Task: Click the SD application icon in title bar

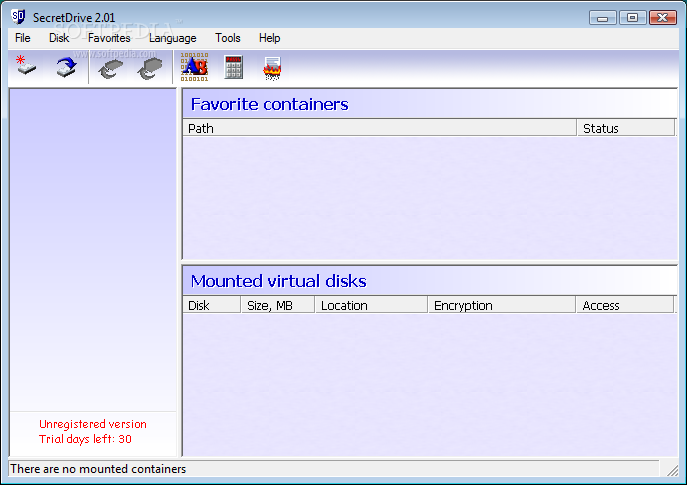Action: 18,17
